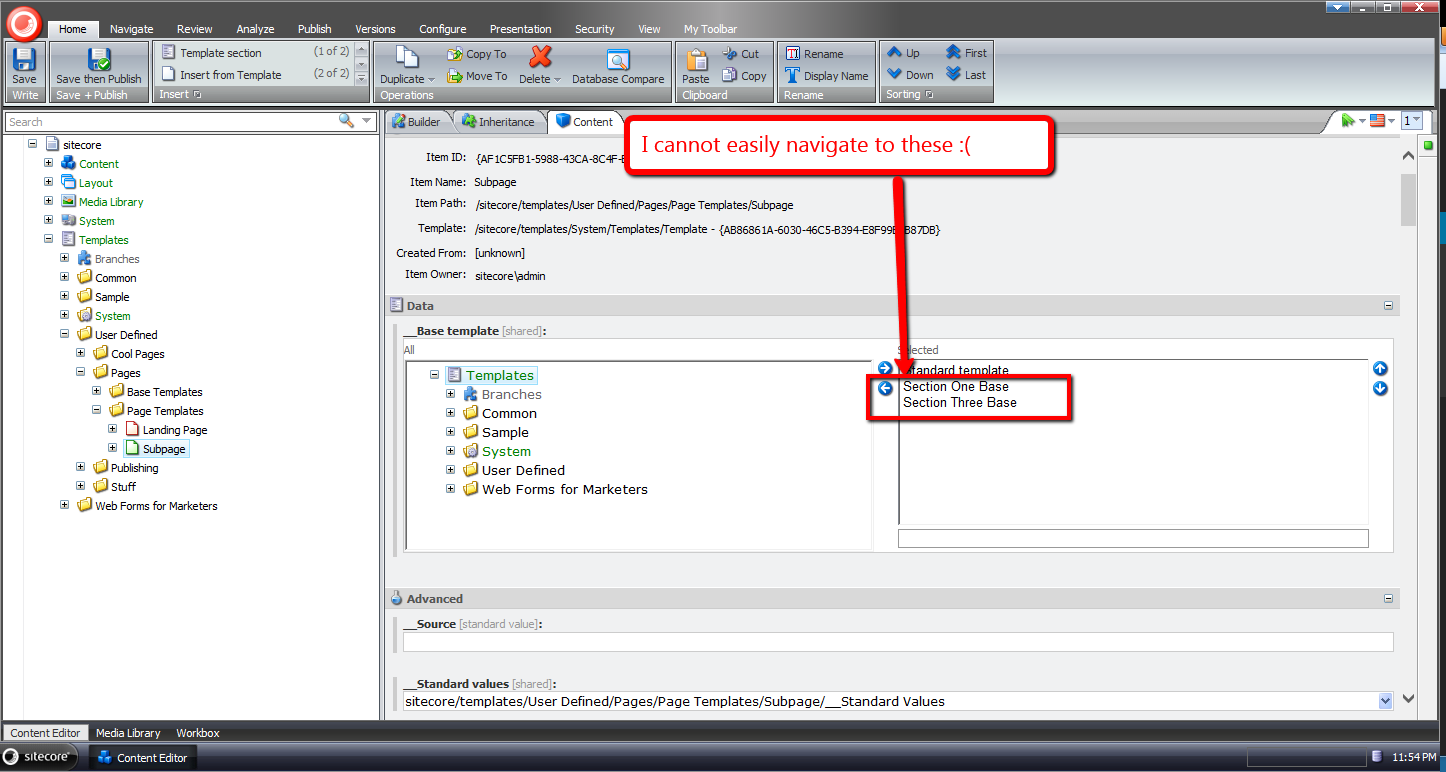Expand Web Forms for Marketers in left tree
The image size is (1446, 772).
tap(65, 505)
